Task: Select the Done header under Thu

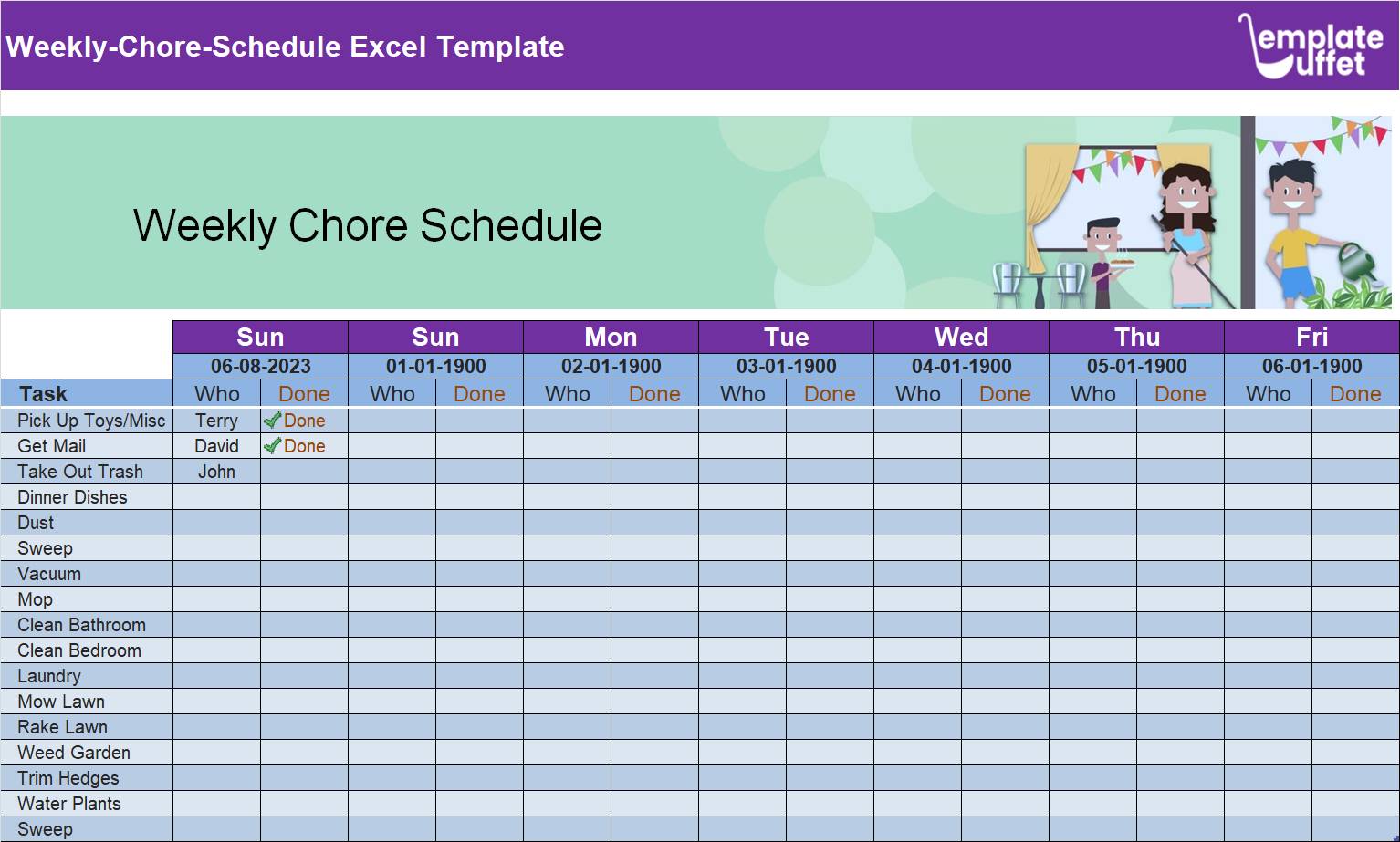Action: point(1180,394)
